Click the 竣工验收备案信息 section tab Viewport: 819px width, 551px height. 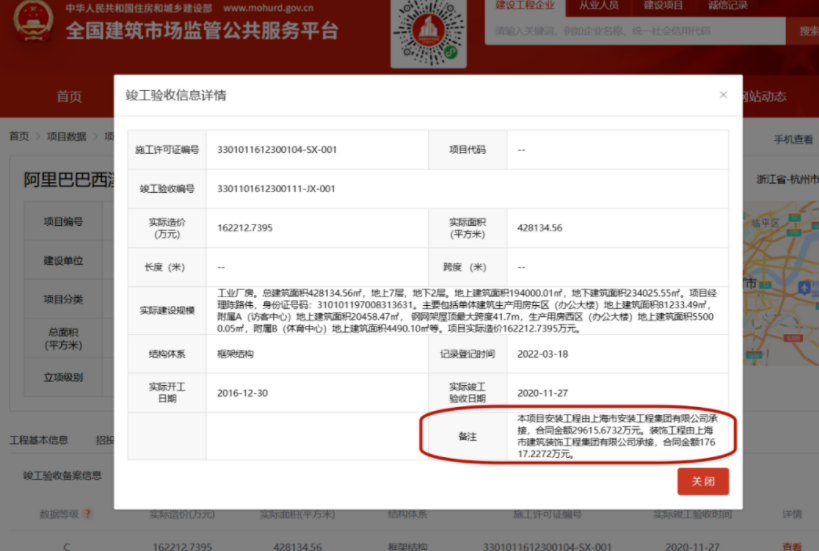point(63,476)
